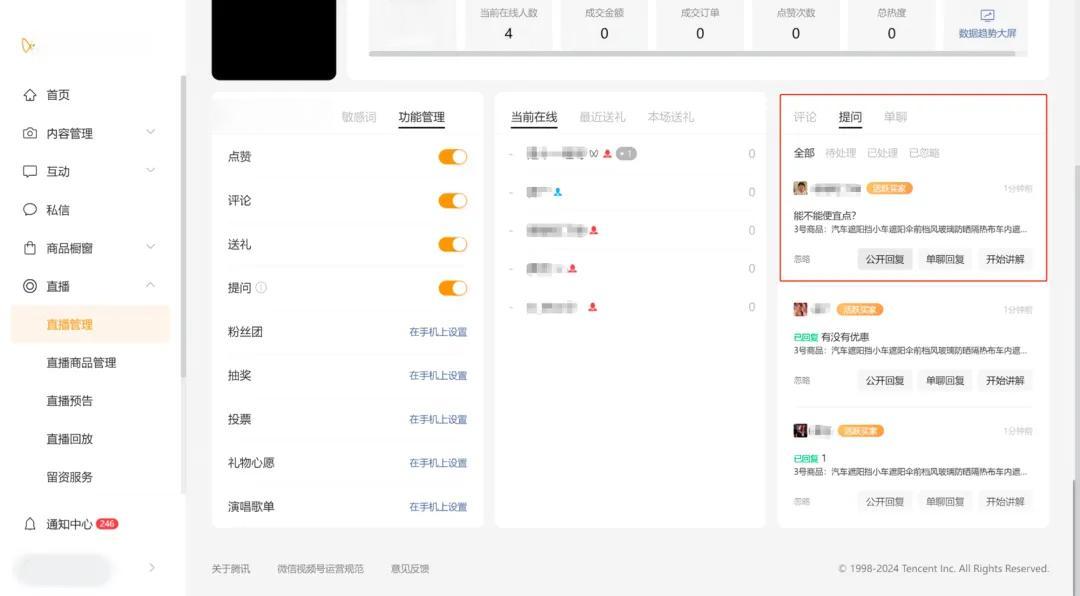
Task: Toggle the 送礼 switch off
Action: click(452, 244)
